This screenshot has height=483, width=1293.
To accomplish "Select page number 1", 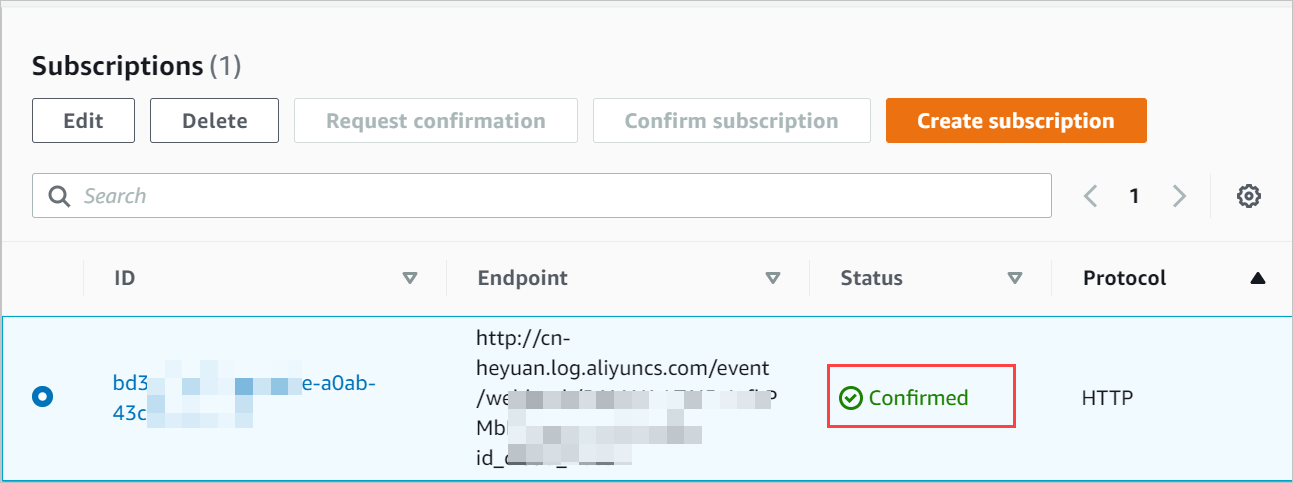I will coord(1134,196).
